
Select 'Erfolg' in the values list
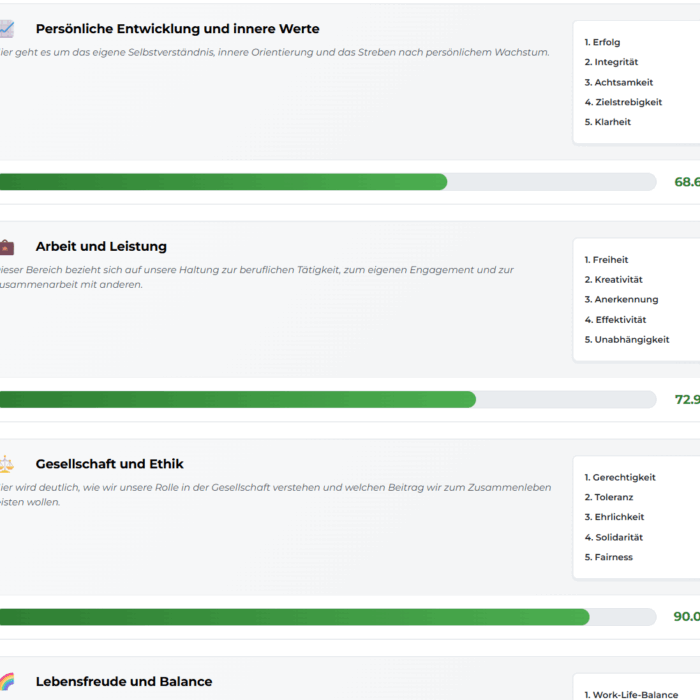[606, 42]
